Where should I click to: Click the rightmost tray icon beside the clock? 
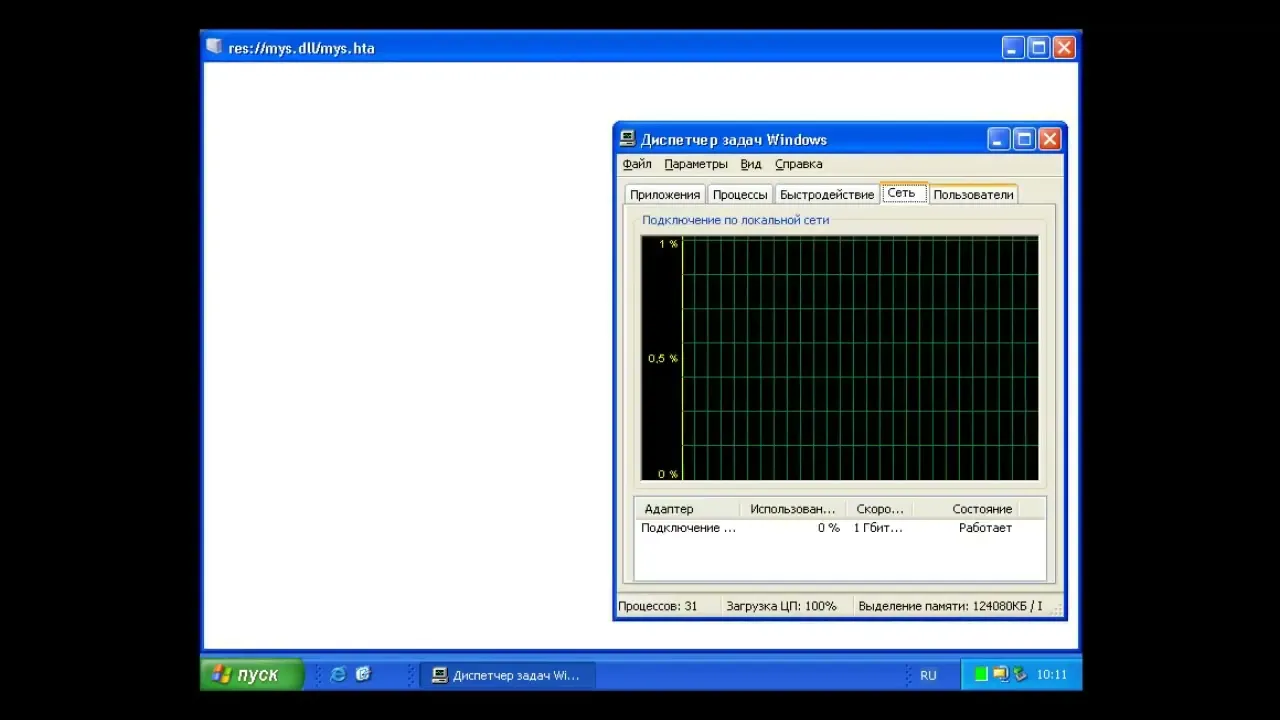1019,675
